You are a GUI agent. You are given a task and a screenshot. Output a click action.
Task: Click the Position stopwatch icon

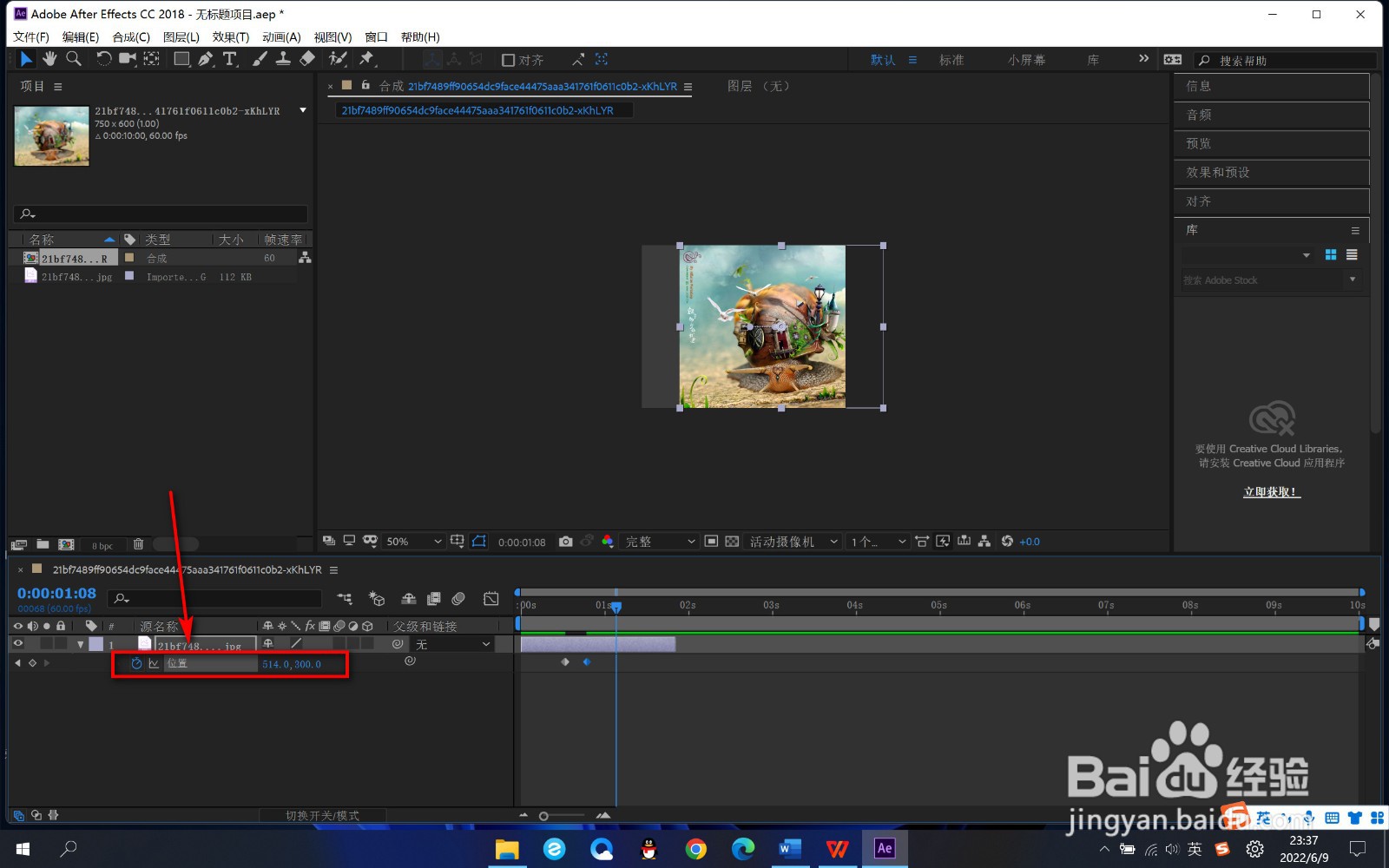tap(136, 663)
